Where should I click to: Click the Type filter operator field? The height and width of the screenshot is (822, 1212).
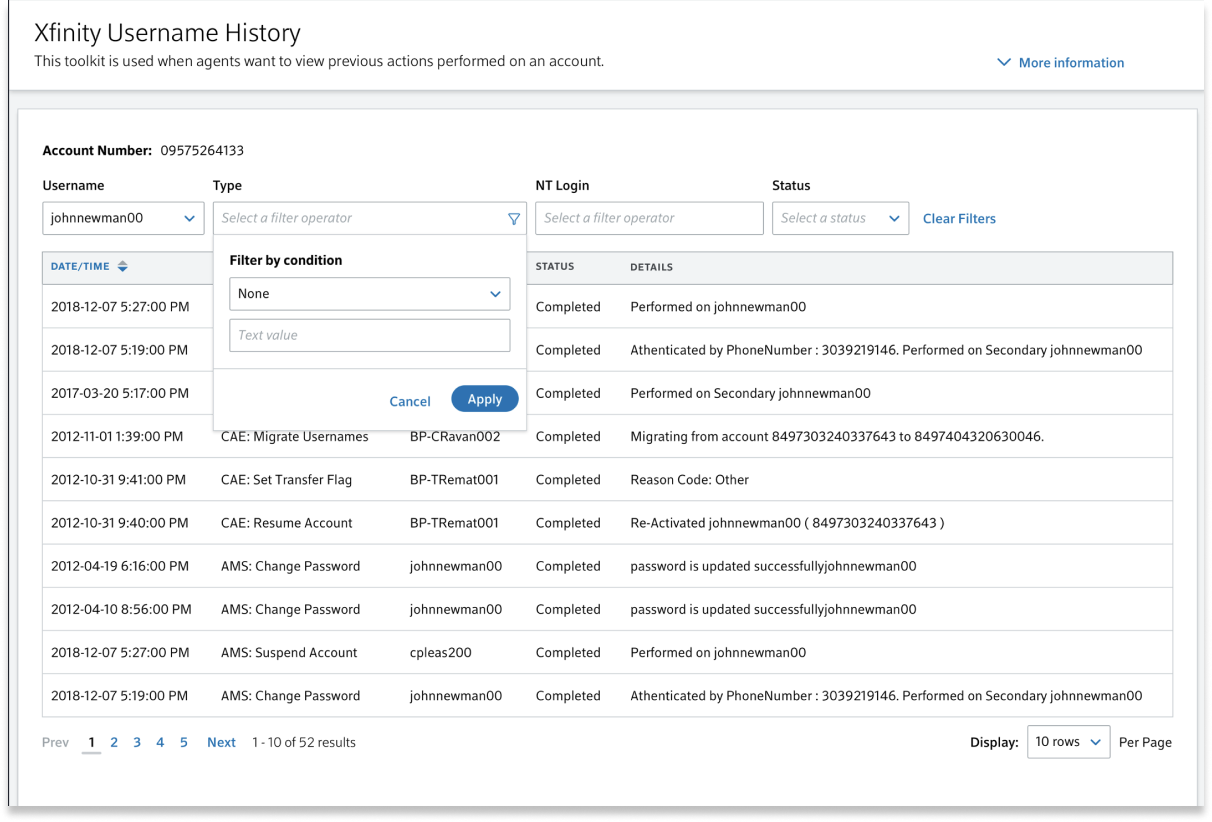[x=360, y=219]
